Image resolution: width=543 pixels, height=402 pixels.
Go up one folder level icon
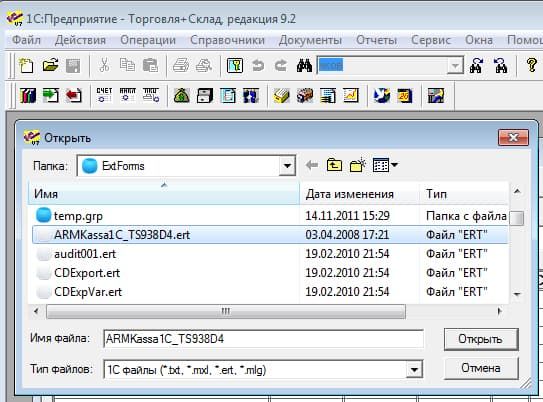[x=334, y=165]
